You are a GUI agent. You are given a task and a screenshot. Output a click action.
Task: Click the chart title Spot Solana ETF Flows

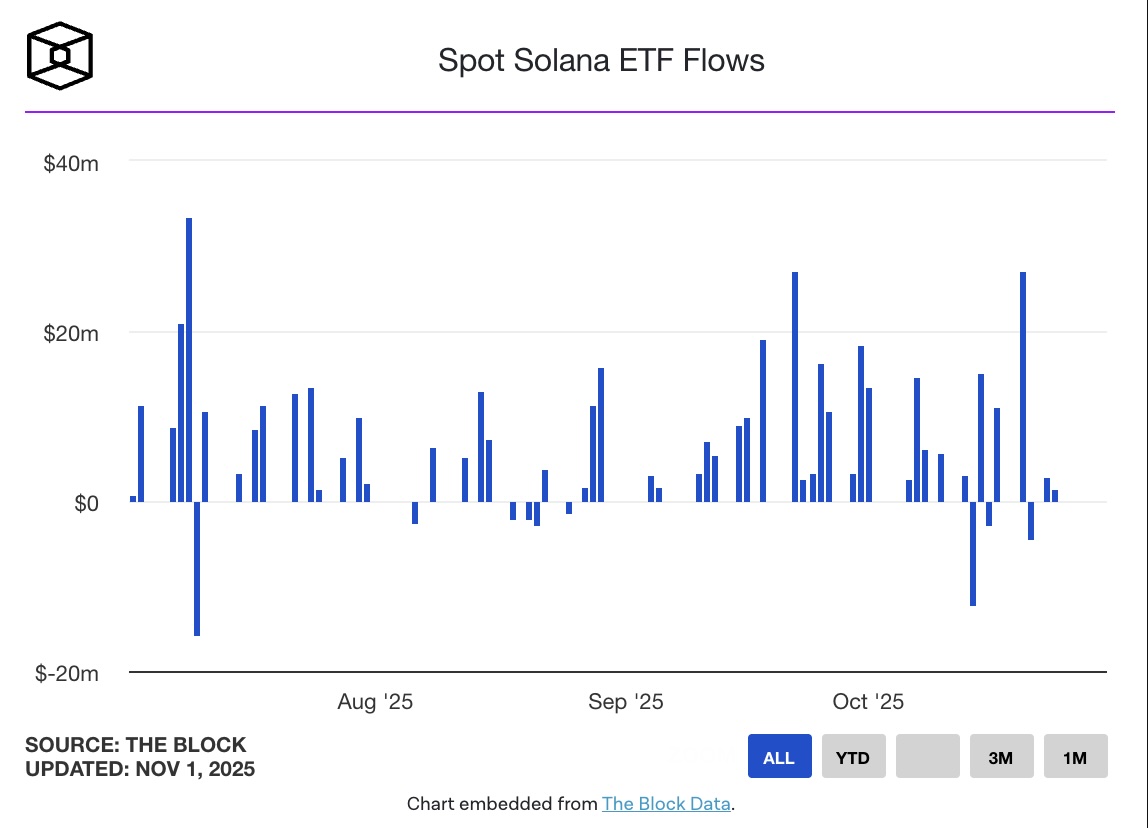(x=601, y=60)
